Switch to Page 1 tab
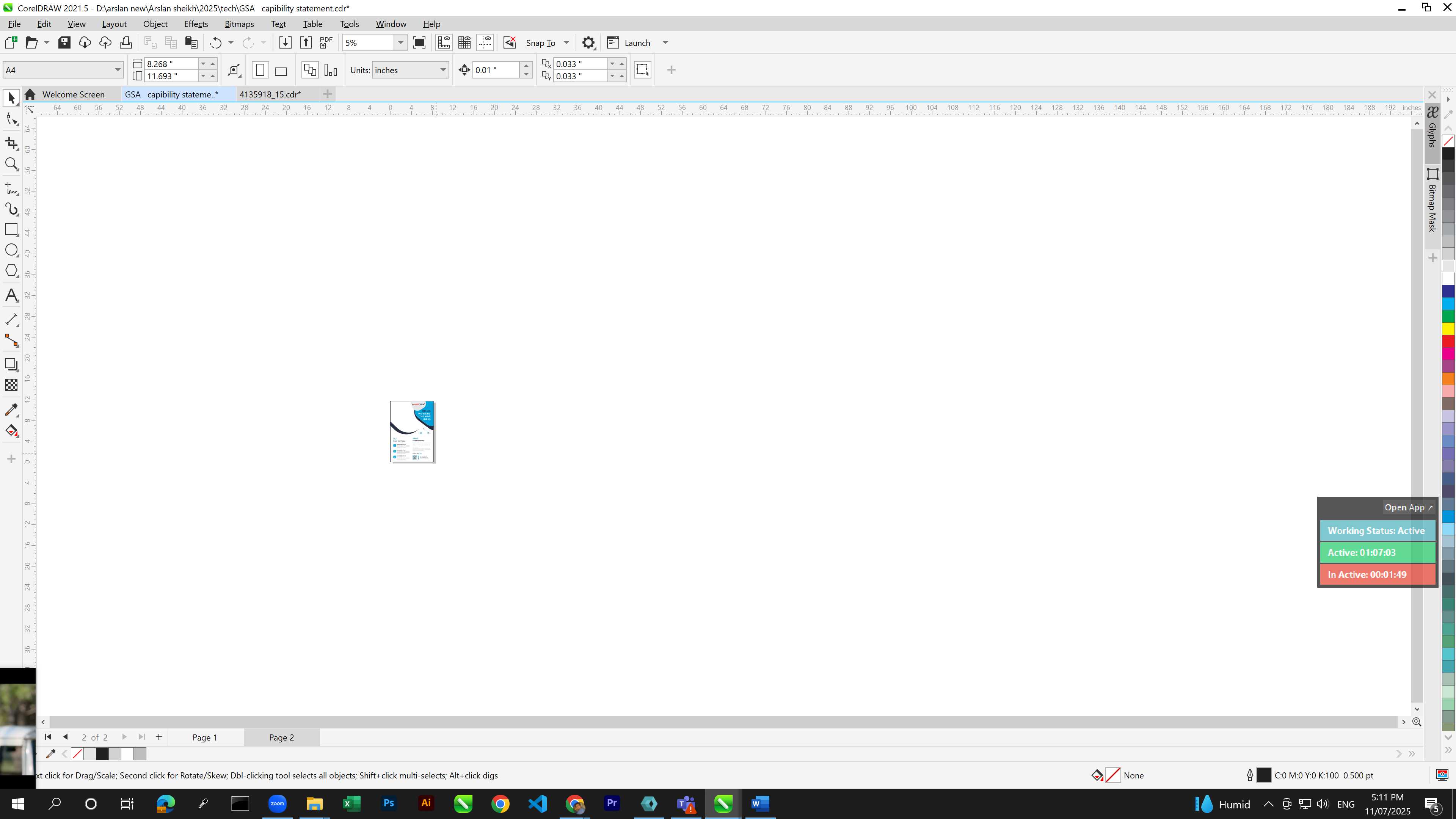The image size is (1456, 819). (x=205, y=737)
